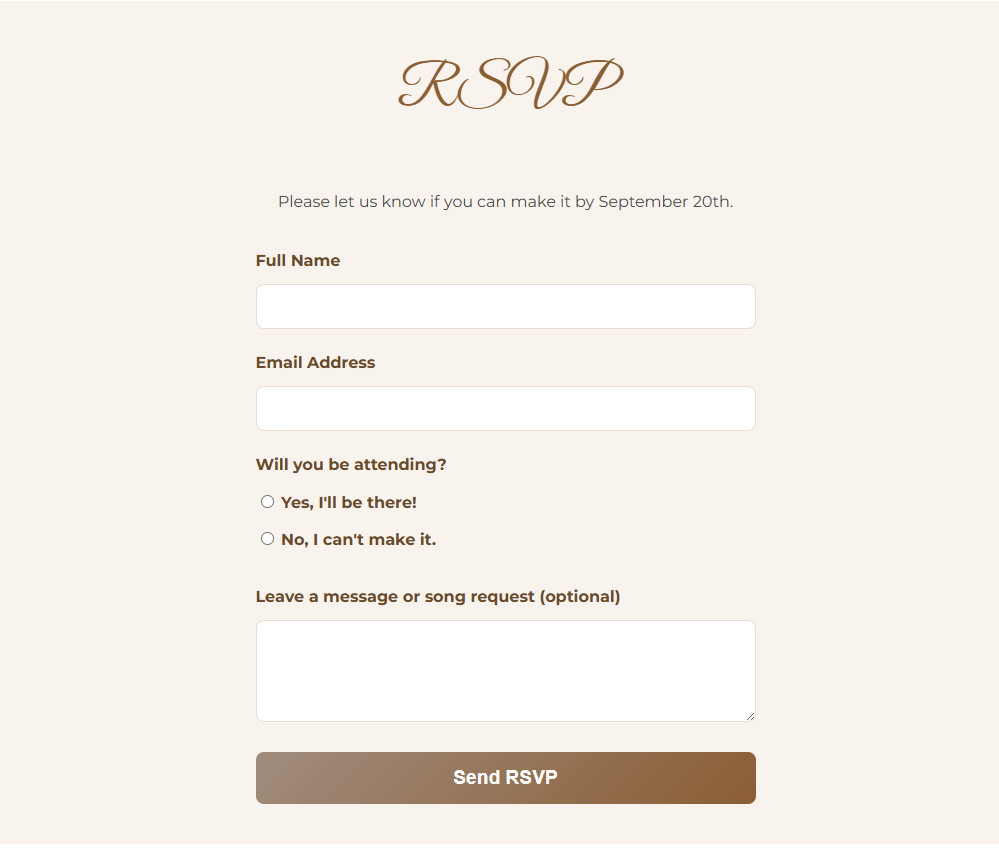Click inside the message or song request textarea
The width and height of the screenshot is (999, 850).
click(505, 670)
